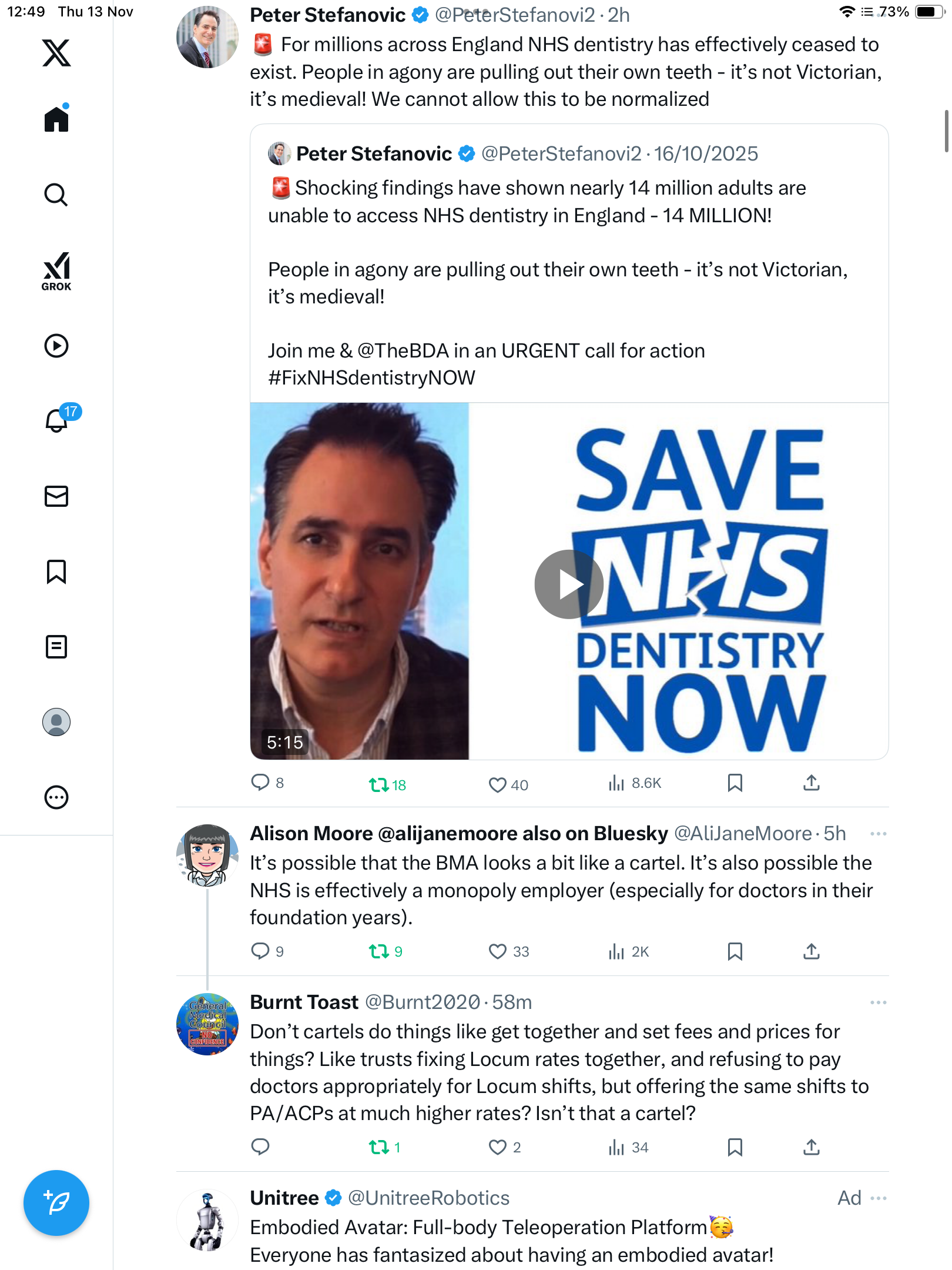
Task: Open the #FixNHSdentistryNOW hashtag
Action: click(x=371, y=377)
